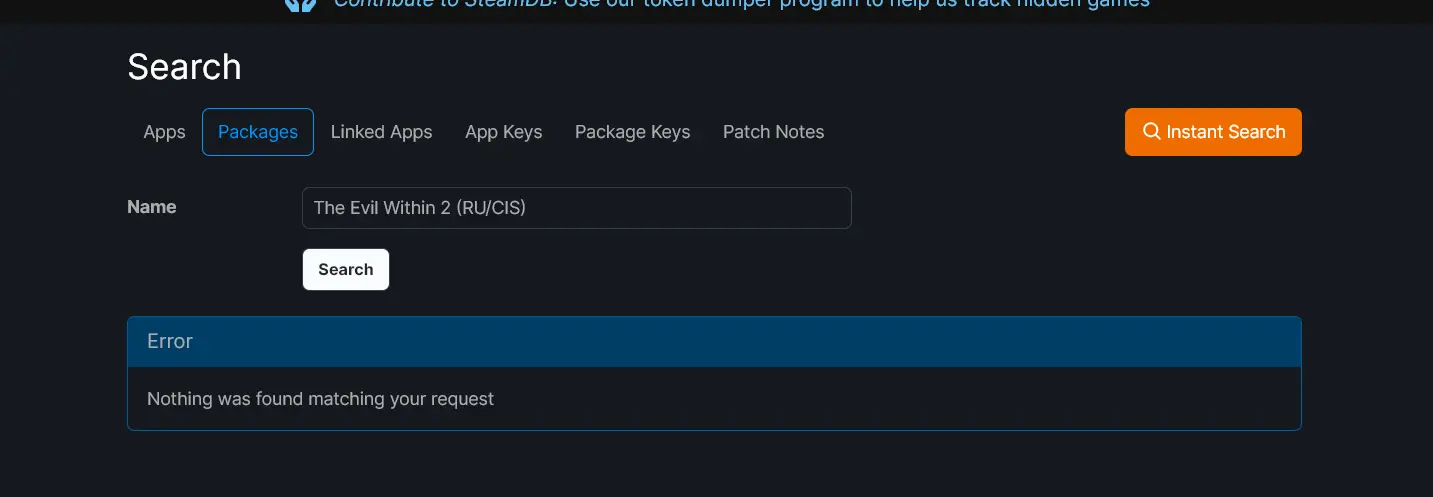Click the blank page area below the error panel
The height and width of the screenshot is (497, 1433).
coord(714,464)
